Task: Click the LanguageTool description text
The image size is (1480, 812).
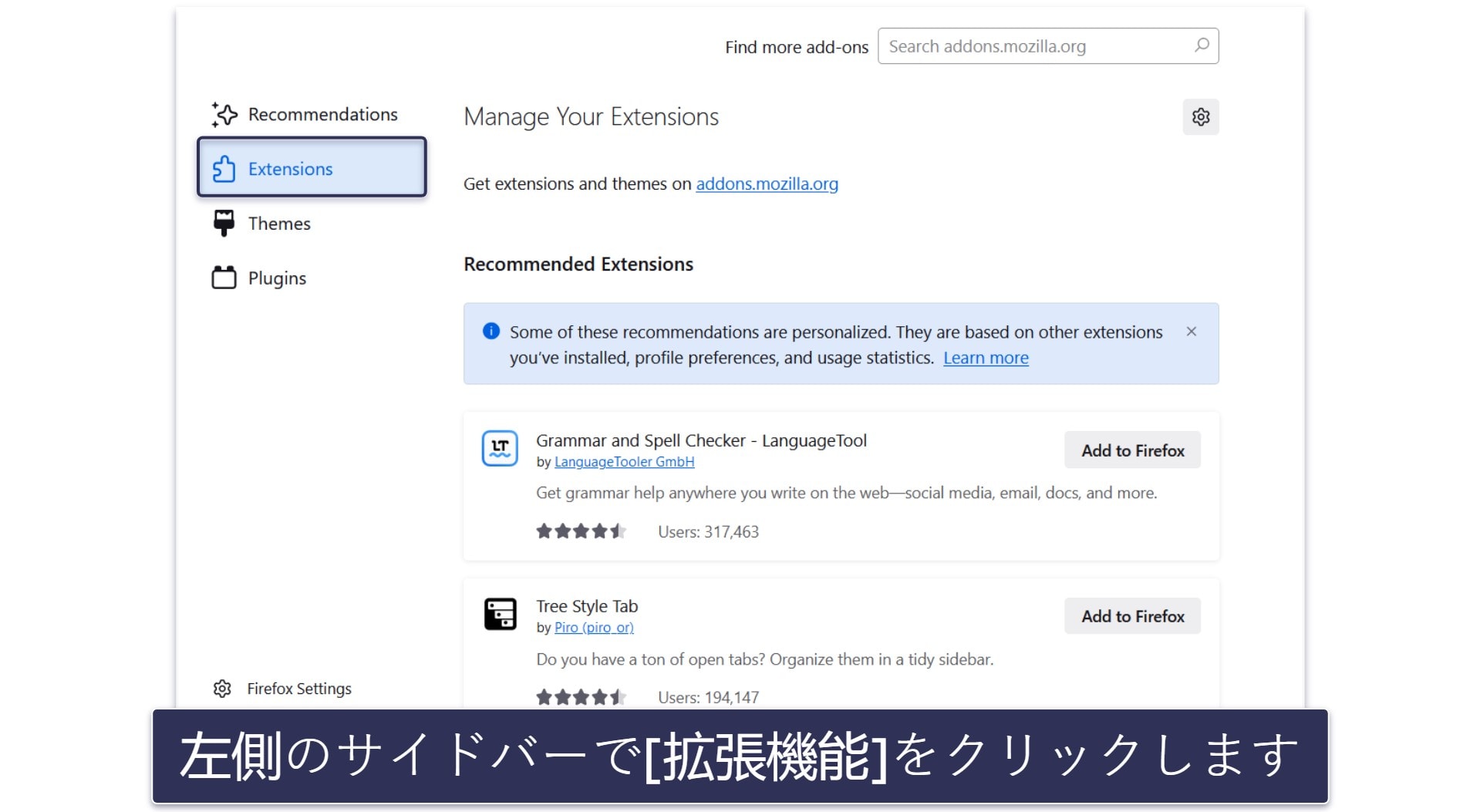Action: pyautogui.click(x=846, y=493)
